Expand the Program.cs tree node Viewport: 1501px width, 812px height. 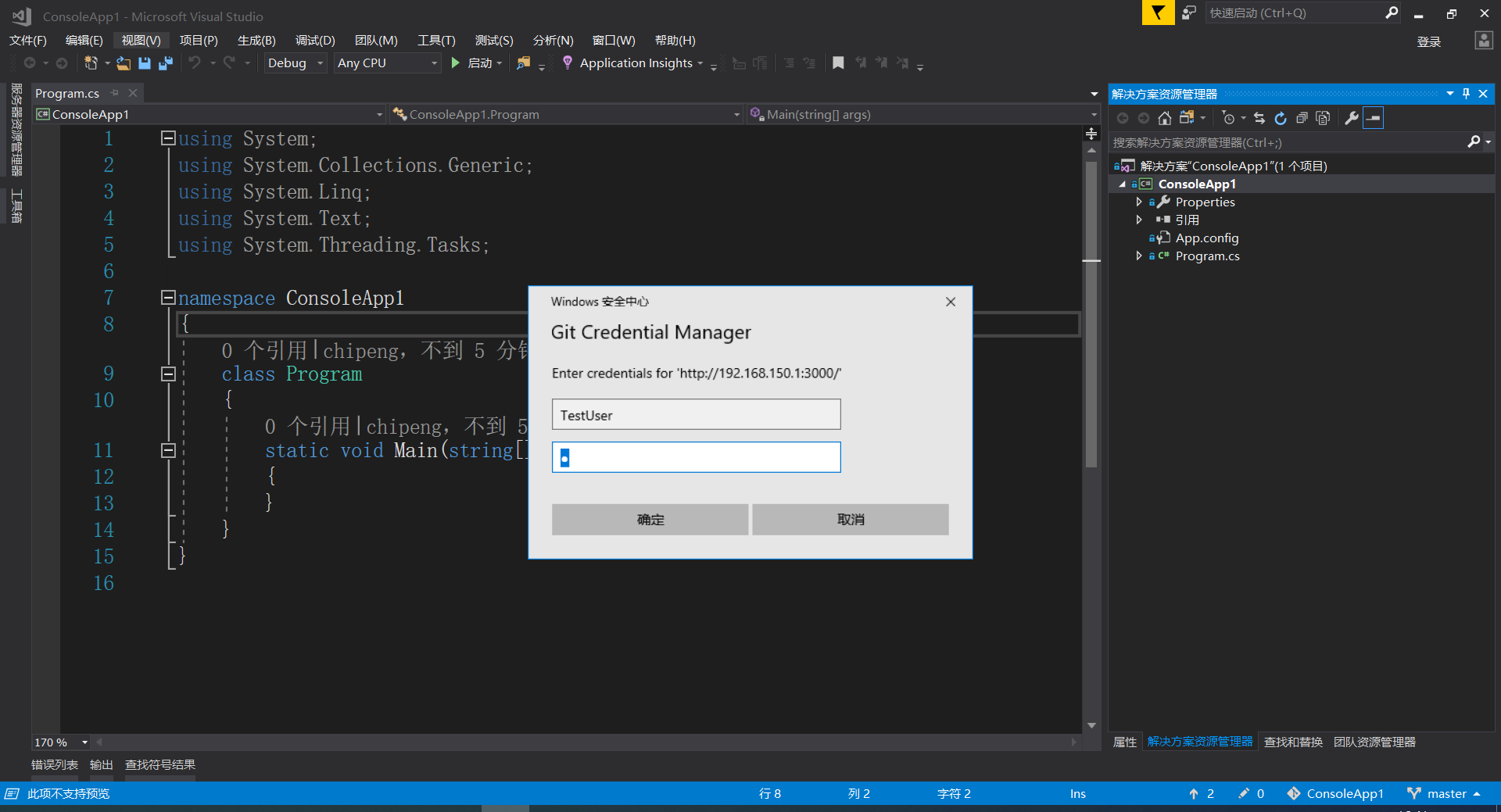[1139, 256]
